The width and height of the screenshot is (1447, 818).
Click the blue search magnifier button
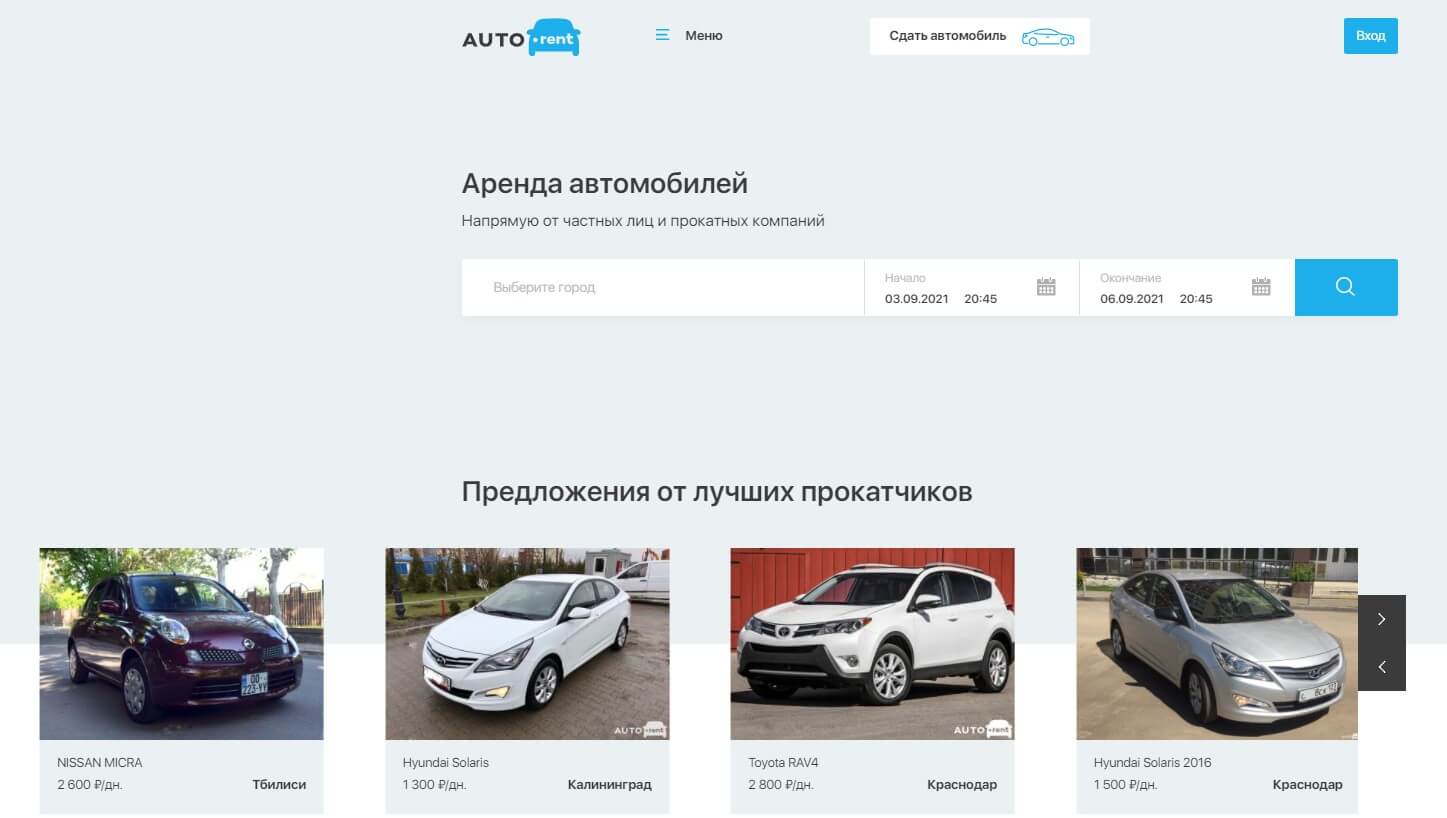pyautogui.click(x=1346, y=287)
